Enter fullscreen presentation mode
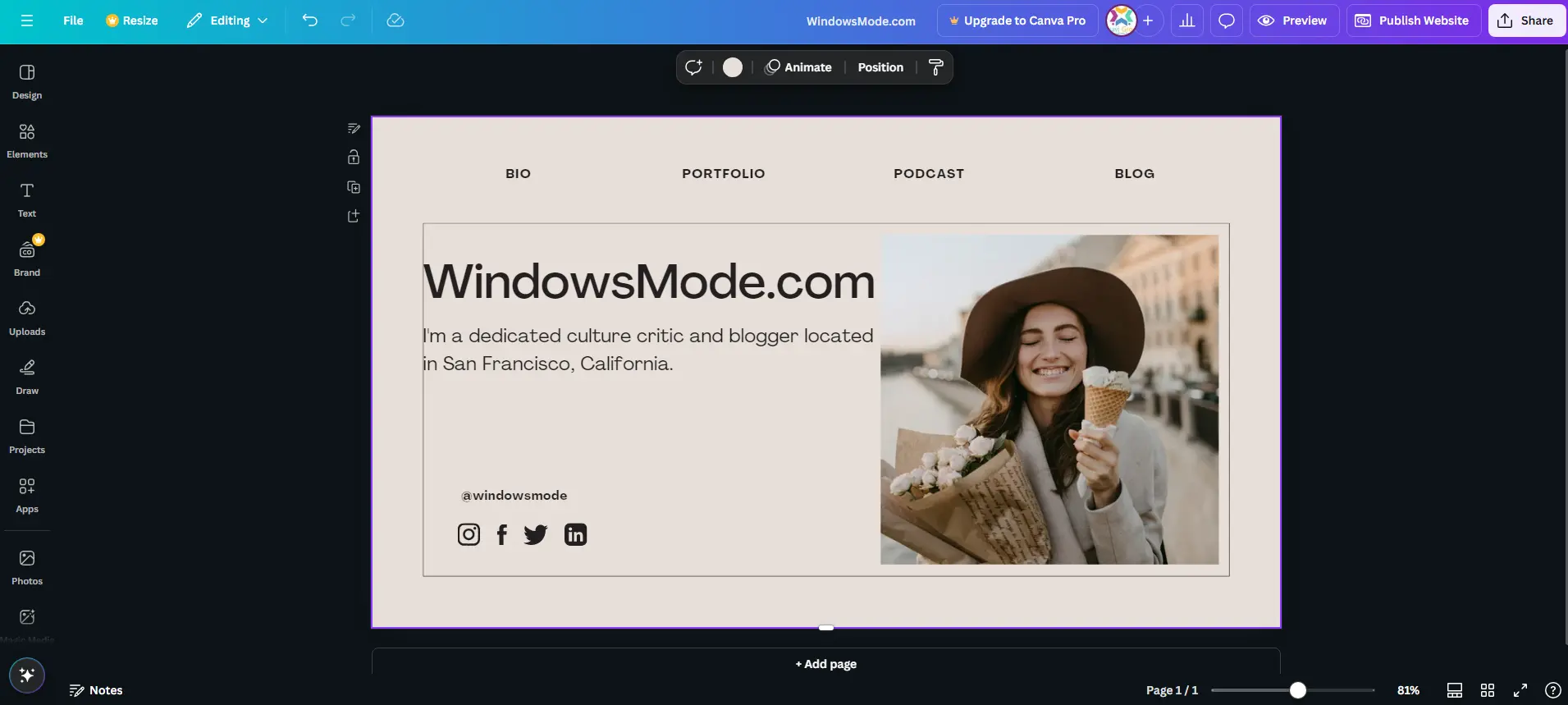This screenshot has height=705, width=1568. pos(1520,690)
